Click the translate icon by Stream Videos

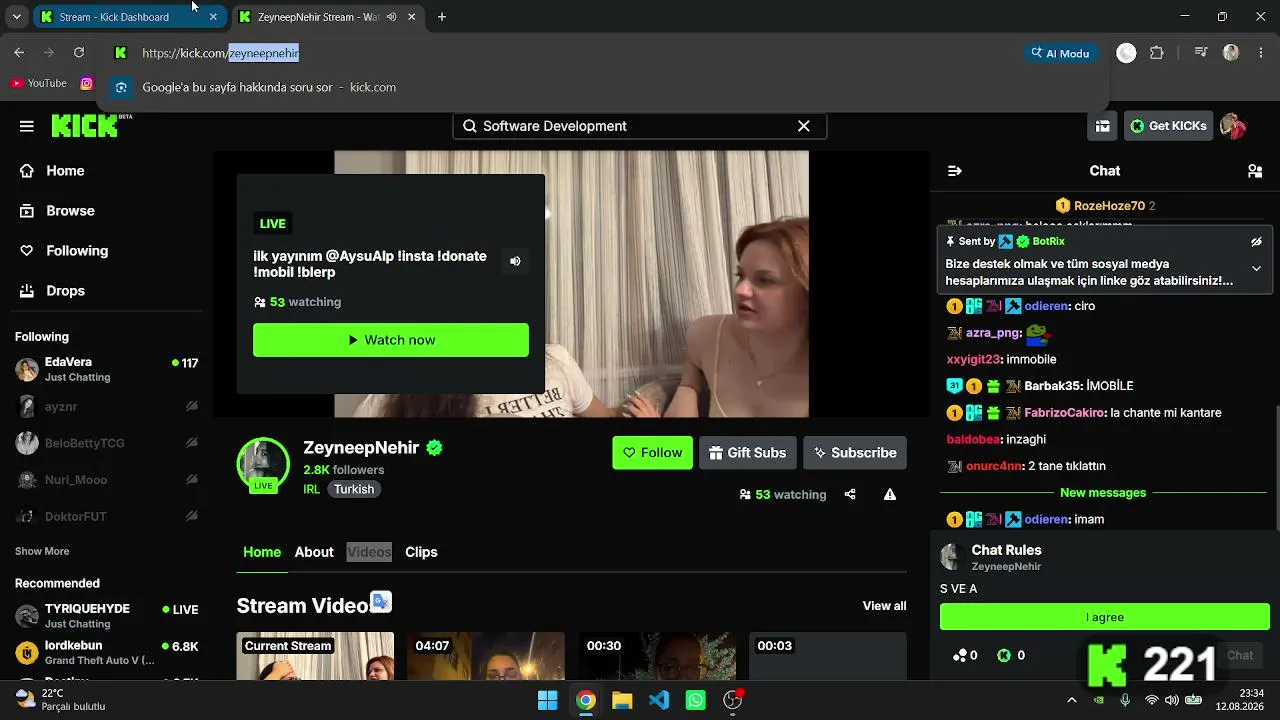[381, 602]
